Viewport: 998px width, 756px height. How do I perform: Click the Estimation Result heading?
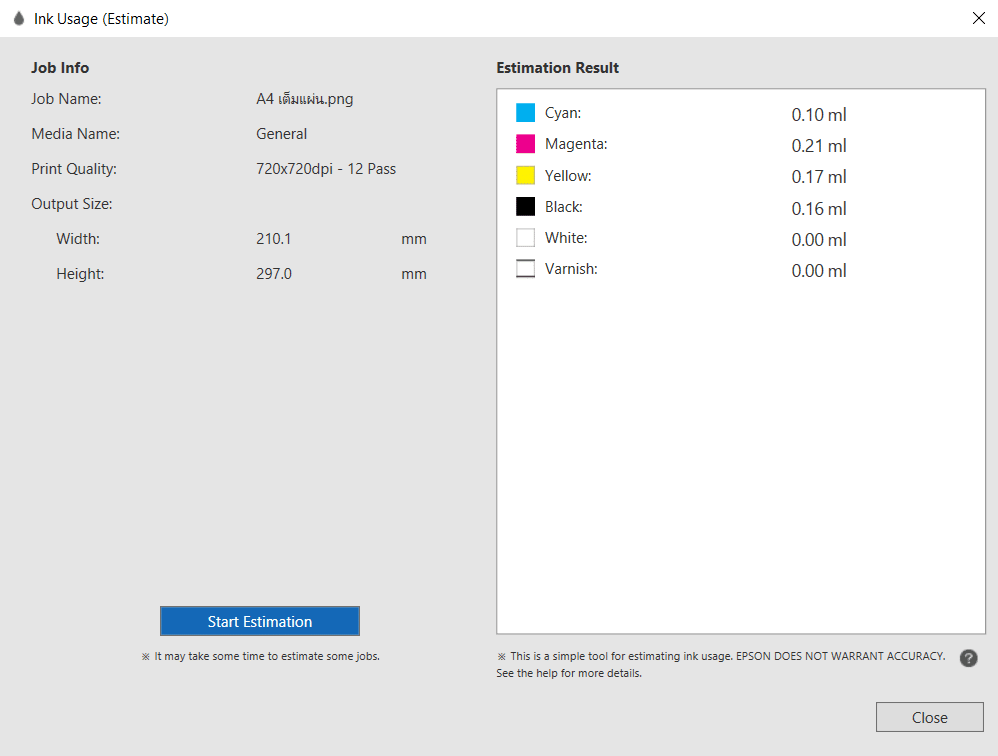[557, 68]
